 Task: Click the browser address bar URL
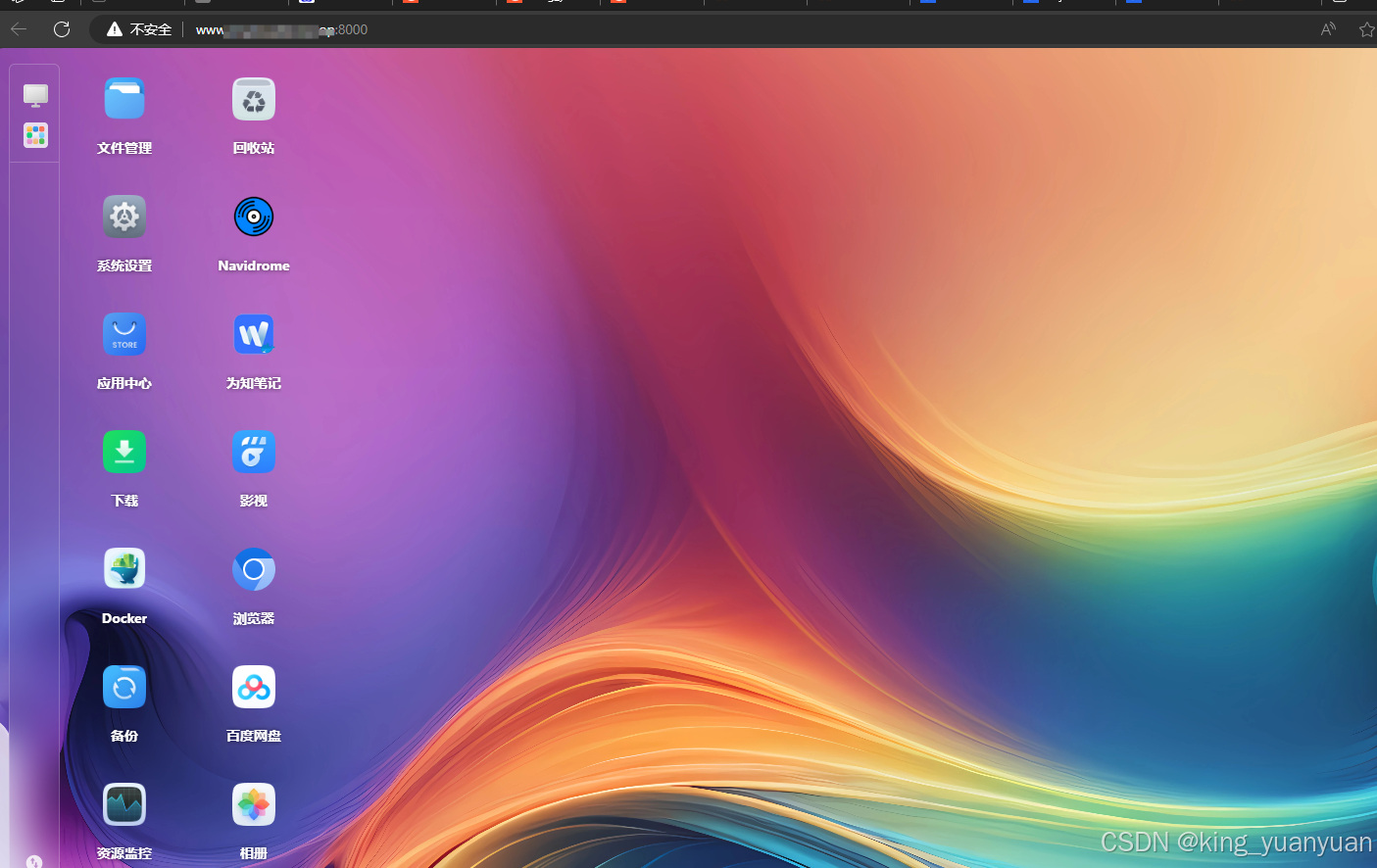(281, 29)
